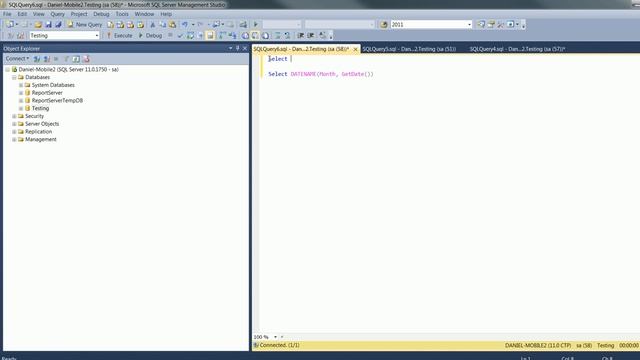Click the Decrease Indent icon
This screenshot has width=640, height=360.
click(301, 36)
